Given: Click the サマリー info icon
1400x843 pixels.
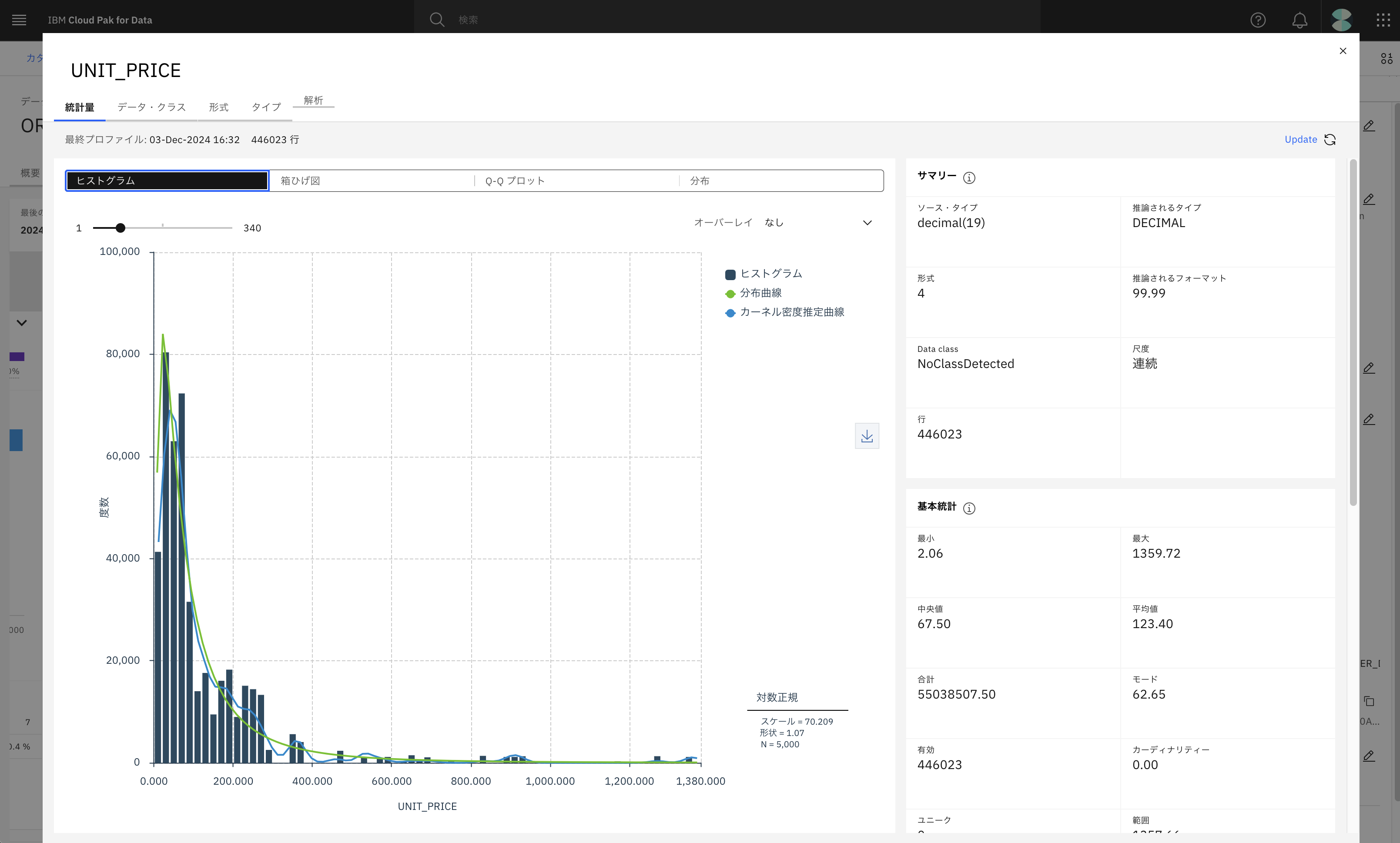Looking at the screenshot, I should 969,178.
